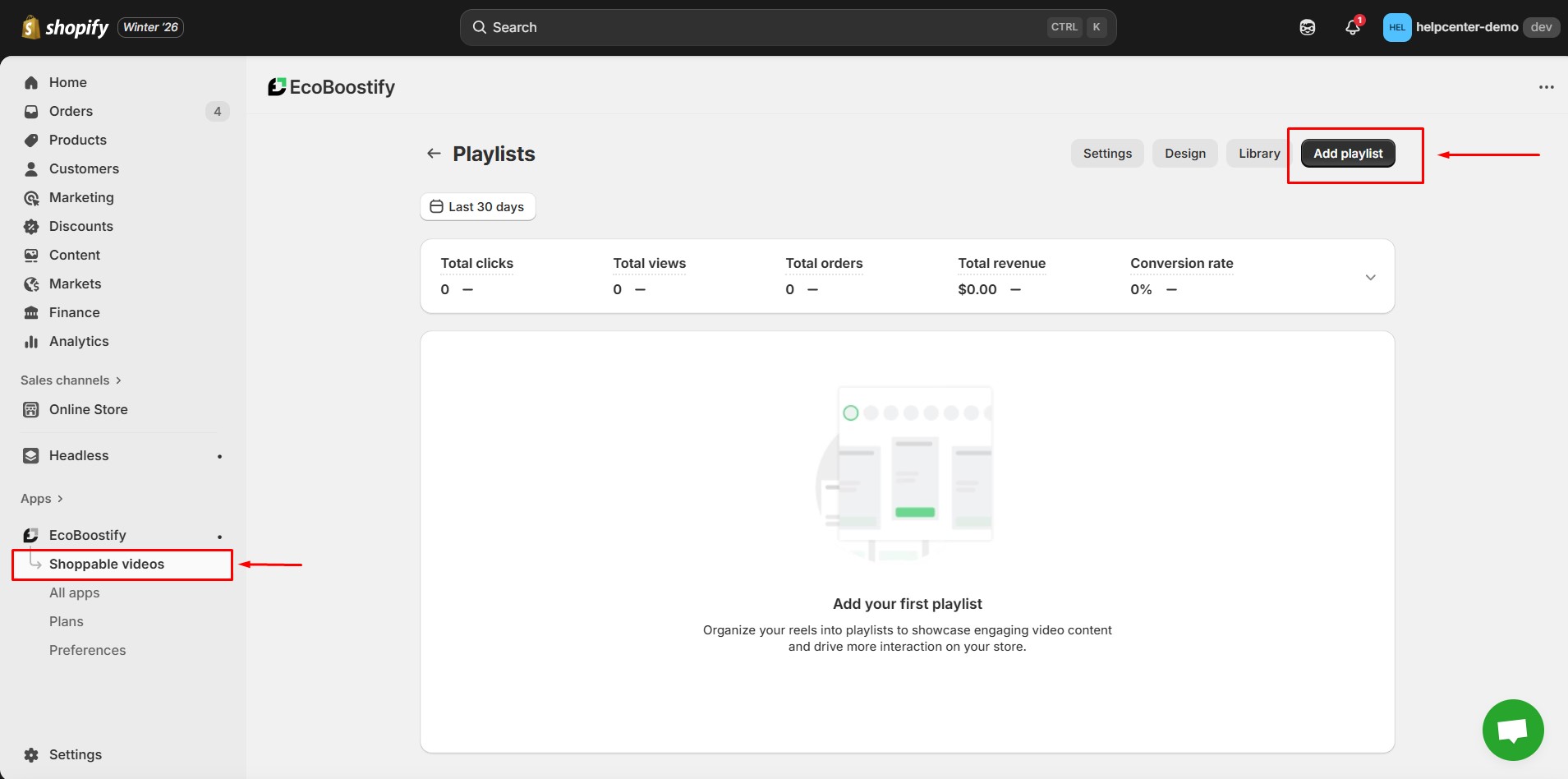
Task: Click the notifications bell icon
Action: click(1352, 27)
